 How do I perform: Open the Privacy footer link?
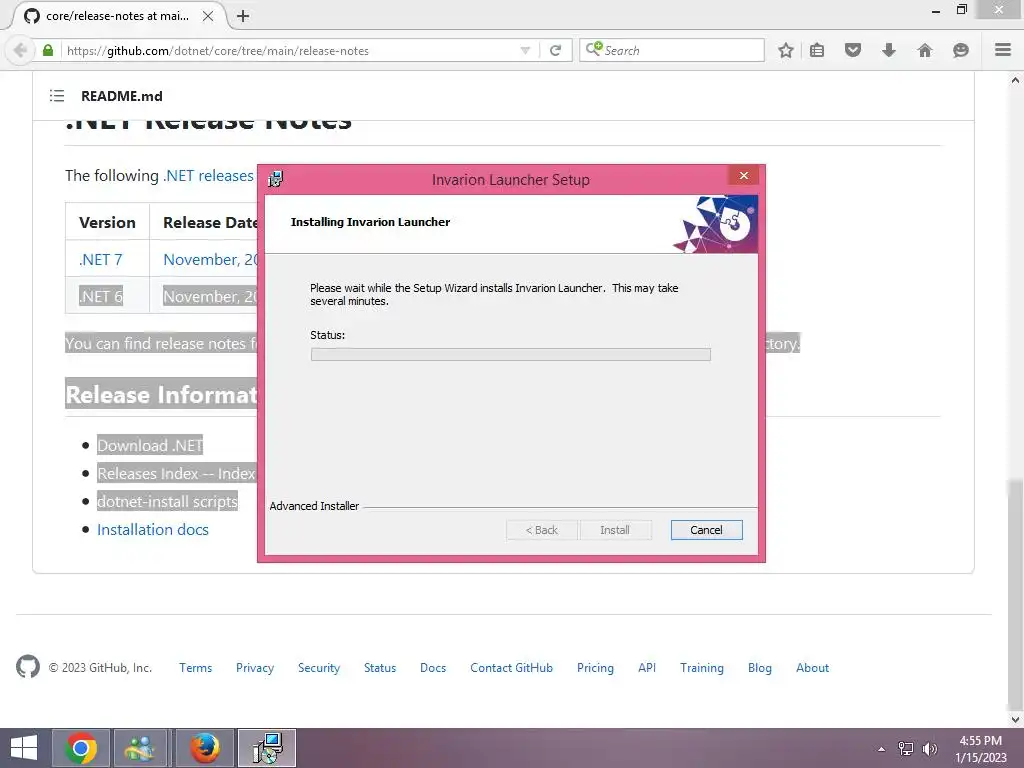pyautogui.click(x=255, y=667)
